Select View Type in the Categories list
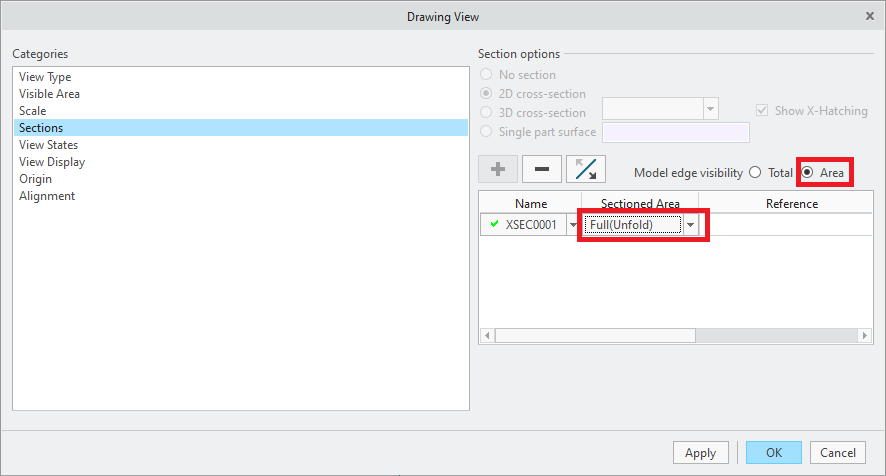886x476 pixels. tap(45, 77)
